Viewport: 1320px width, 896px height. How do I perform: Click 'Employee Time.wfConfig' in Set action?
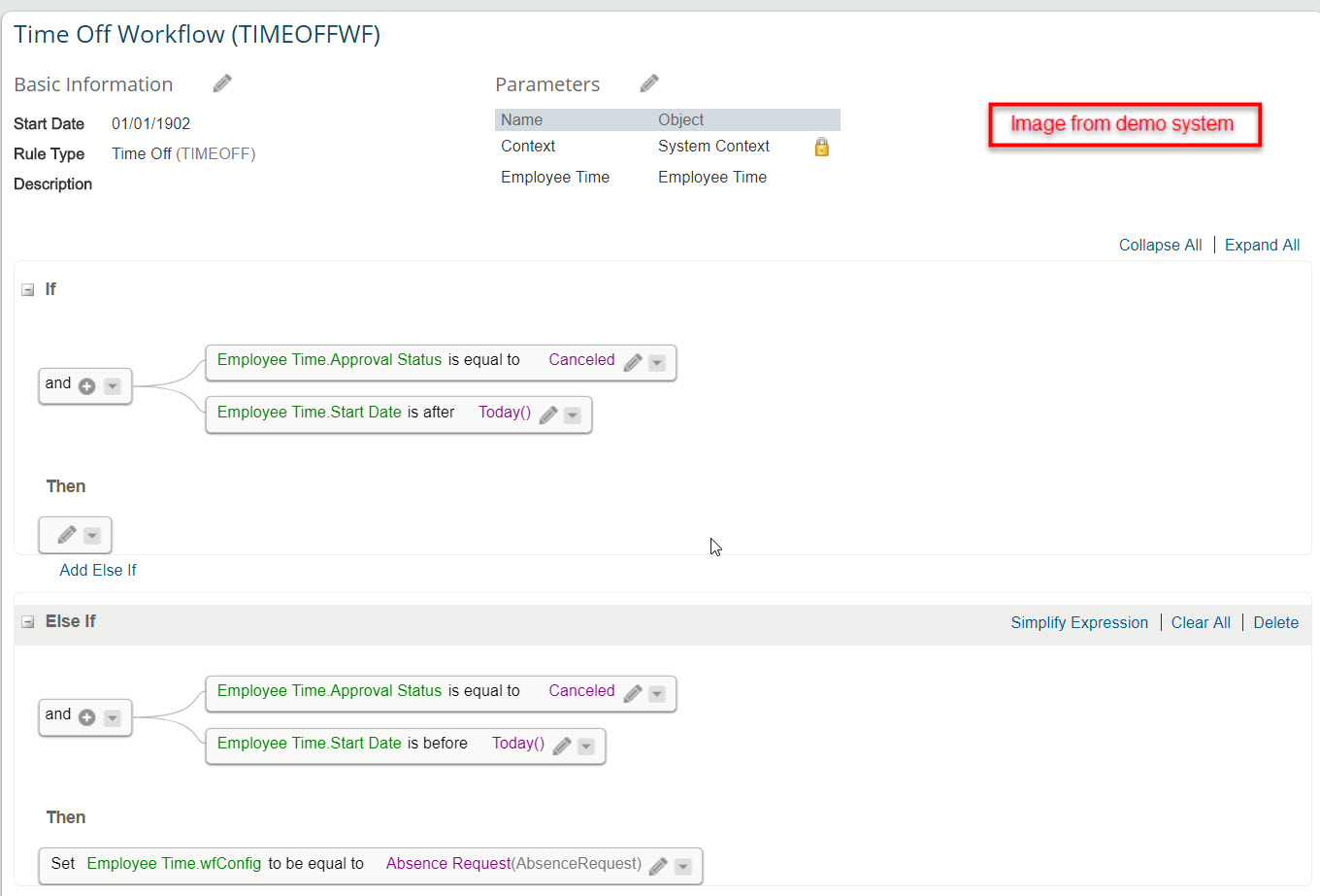coord(174,863)
